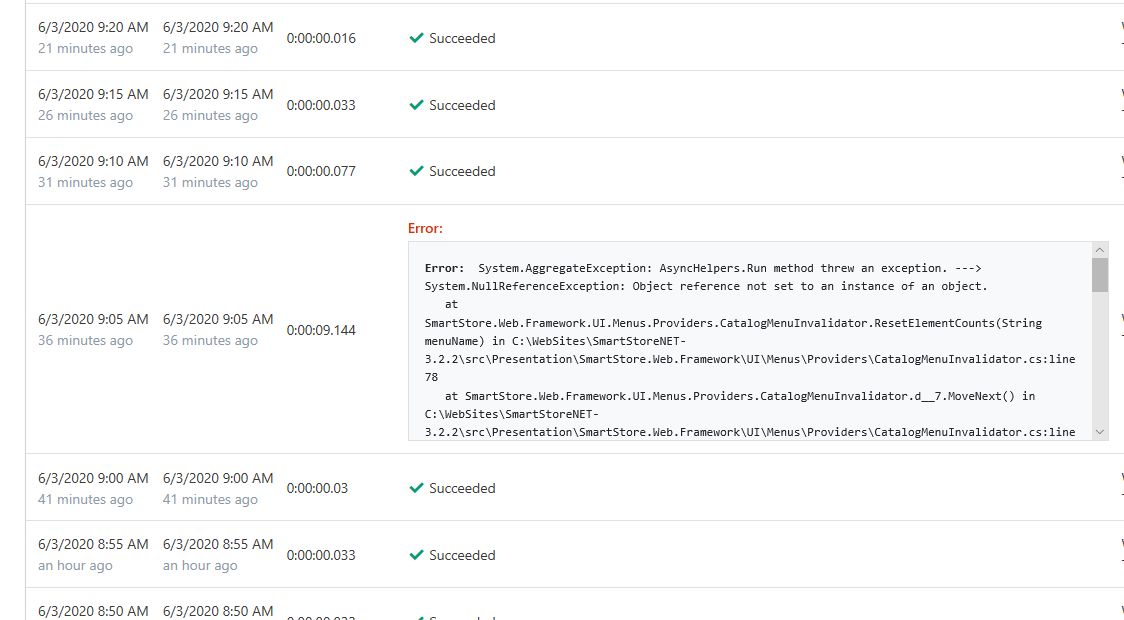The width and height of the screenshot is (1124, 620).
Task: Click the down arrow on the error box scrollbar
Action: [x=1100, y=432]
